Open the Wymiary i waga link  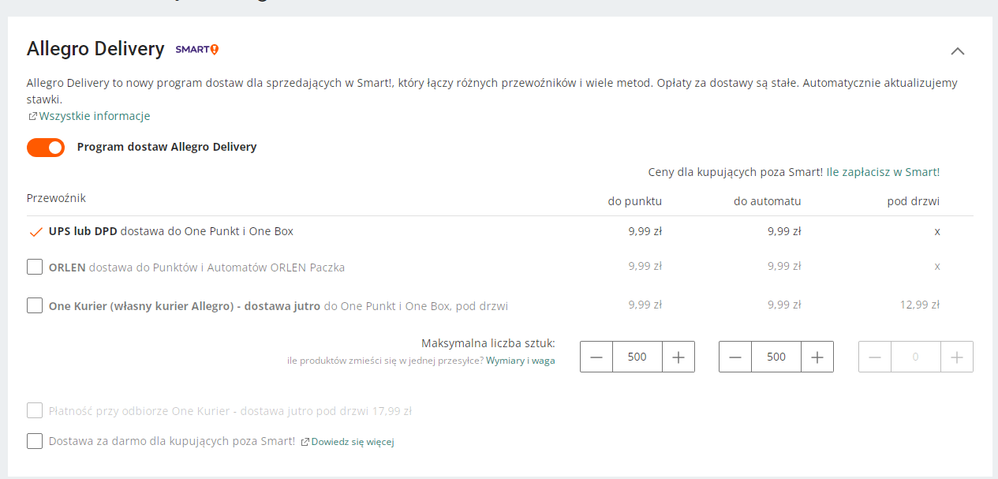coord(521,360)
